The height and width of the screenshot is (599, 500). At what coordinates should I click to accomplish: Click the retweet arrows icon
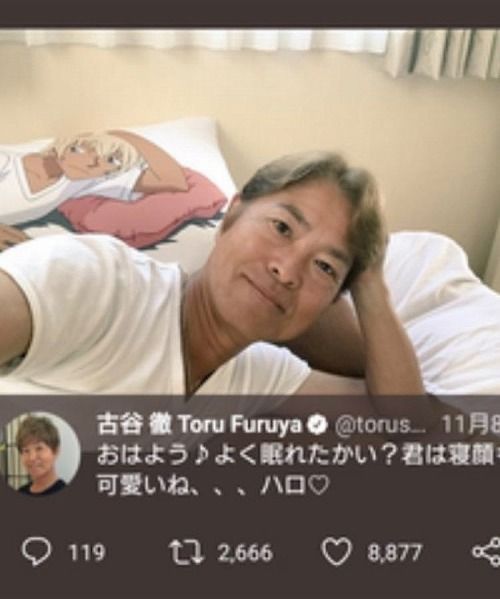pos(186,552)
